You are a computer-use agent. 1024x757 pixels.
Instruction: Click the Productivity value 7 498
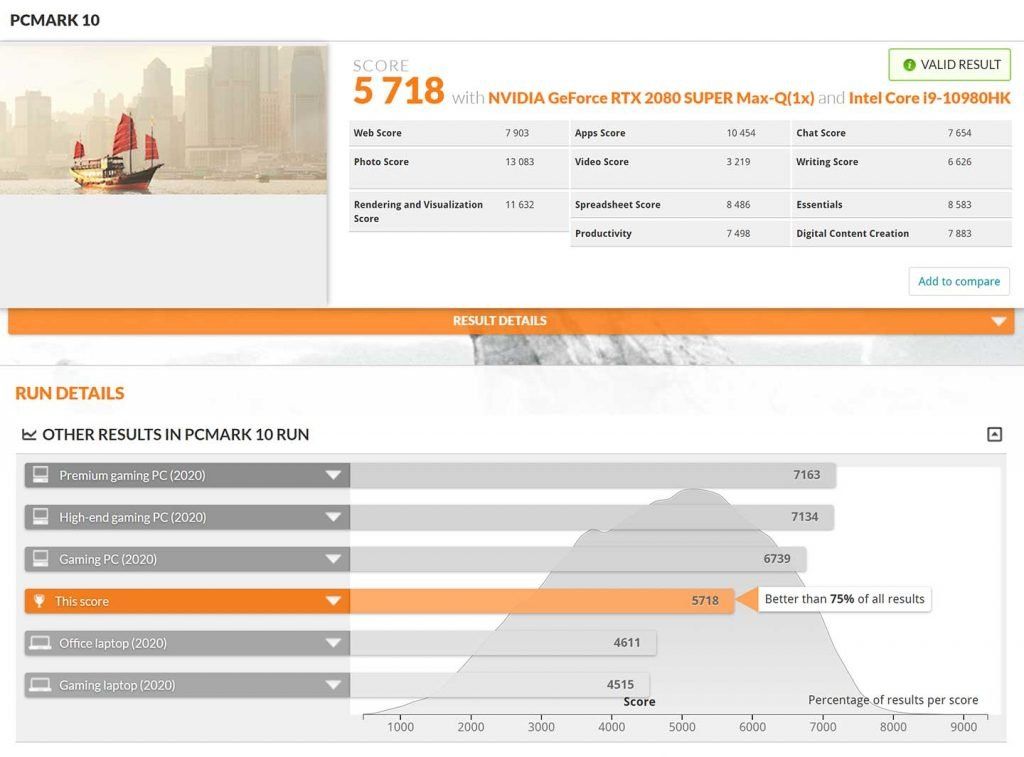click(738, 233)
